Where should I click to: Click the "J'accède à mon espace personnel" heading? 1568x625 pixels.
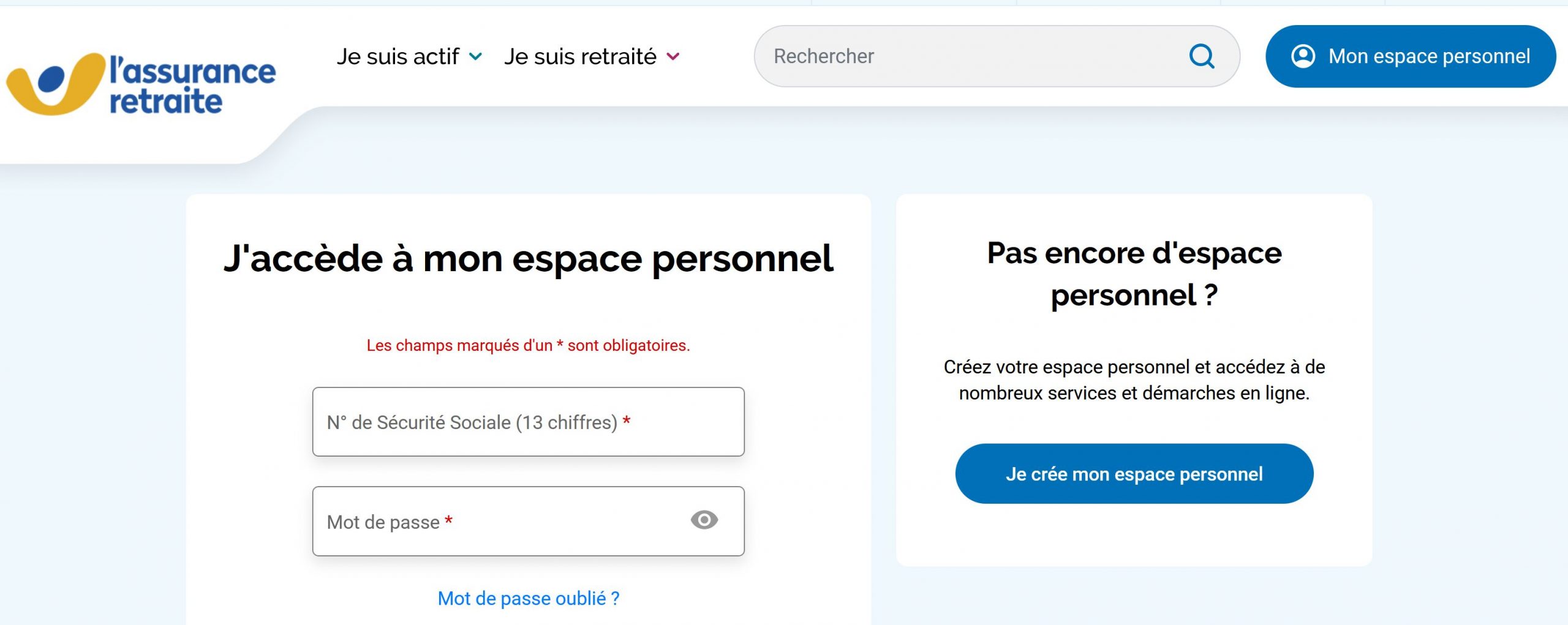528,258
